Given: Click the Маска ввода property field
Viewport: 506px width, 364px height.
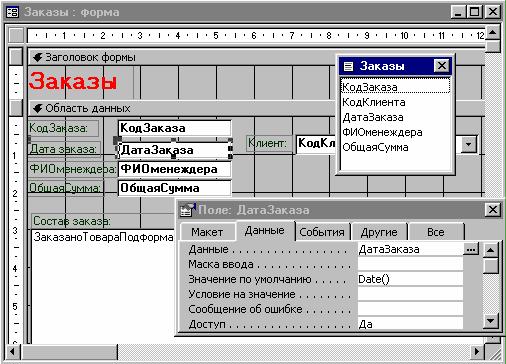Looking at the screenshot, I should tap(410, 264).
